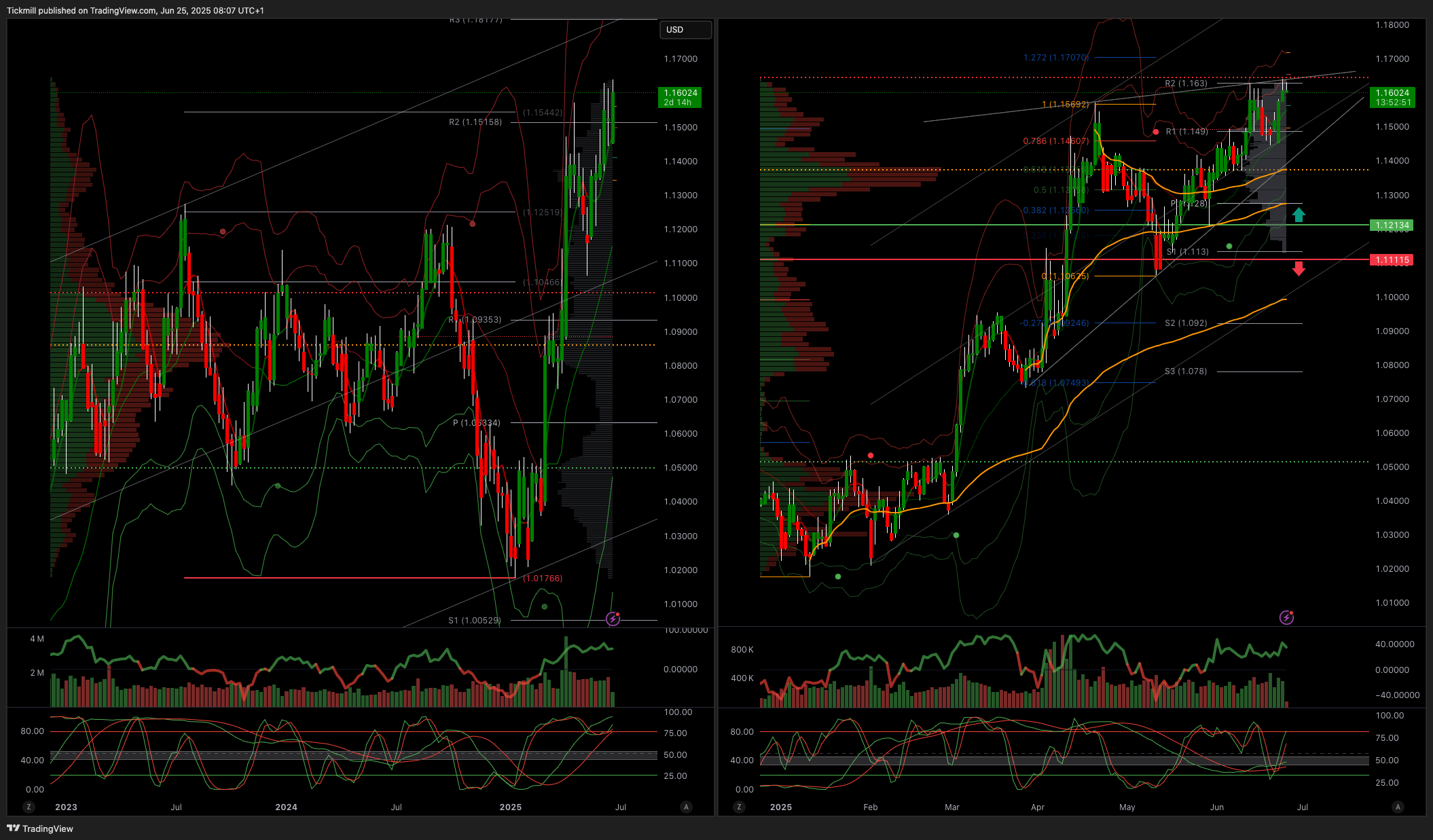Click the (1.12519) level label
1433x840 pixels.
(x=543, y=213)
